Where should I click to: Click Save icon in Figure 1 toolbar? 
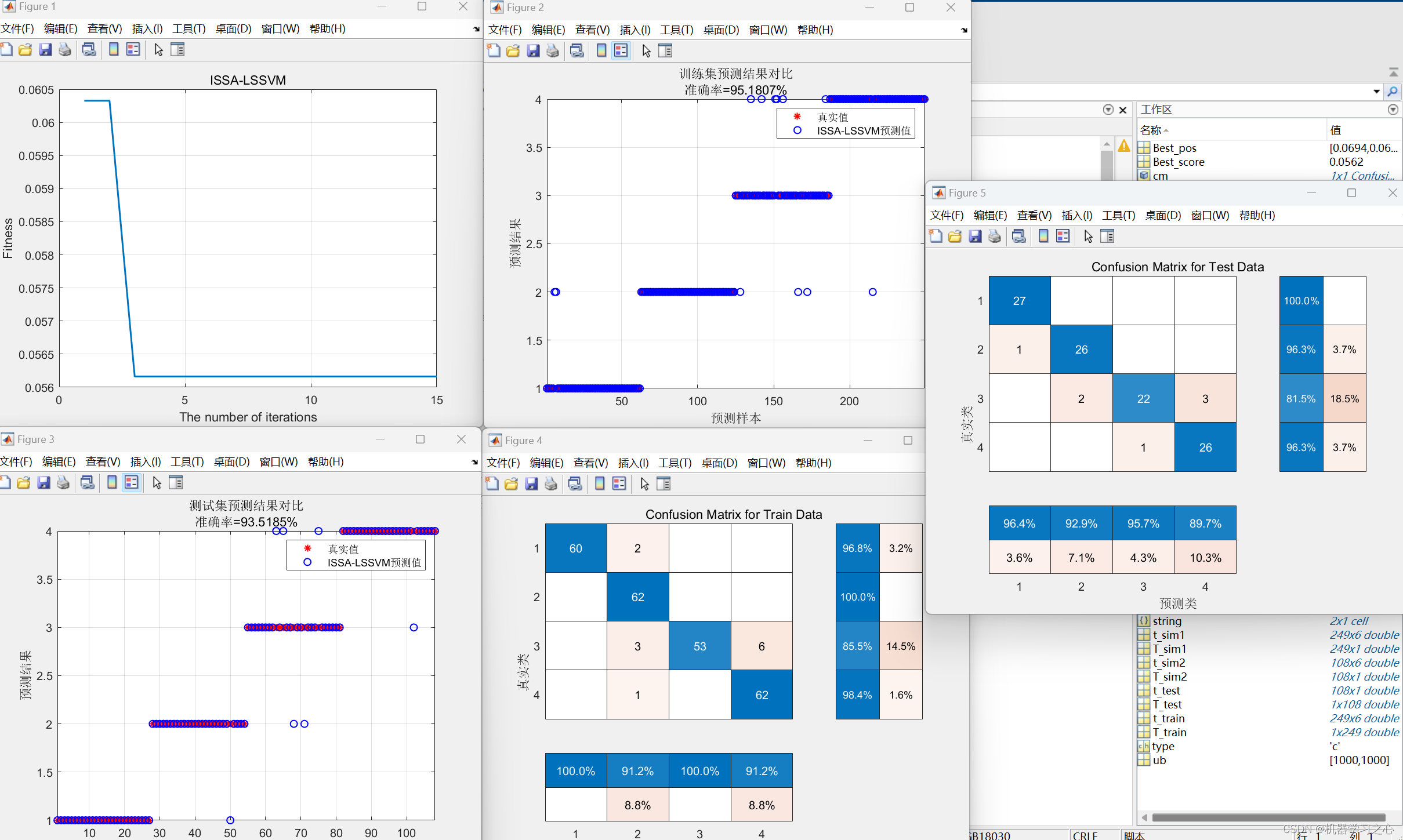coord(45,50)
